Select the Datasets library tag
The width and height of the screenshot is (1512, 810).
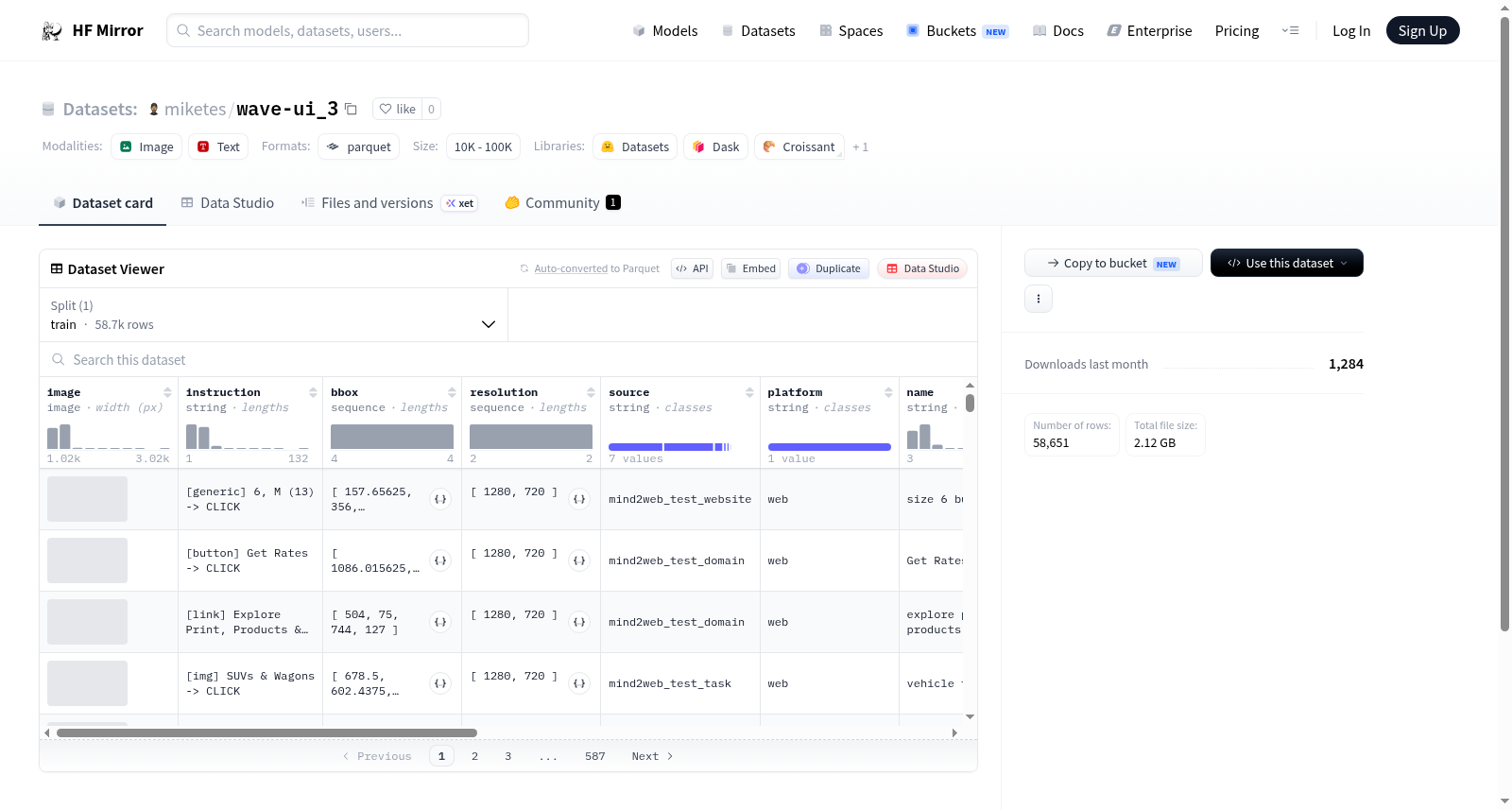[x=635, y=146]
